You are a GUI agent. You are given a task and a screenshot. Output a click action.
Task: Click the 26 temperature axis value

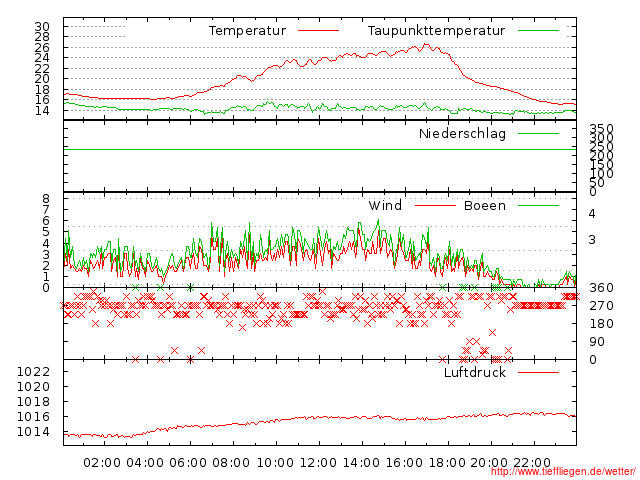pyautogui.click(x=42, y=48)
